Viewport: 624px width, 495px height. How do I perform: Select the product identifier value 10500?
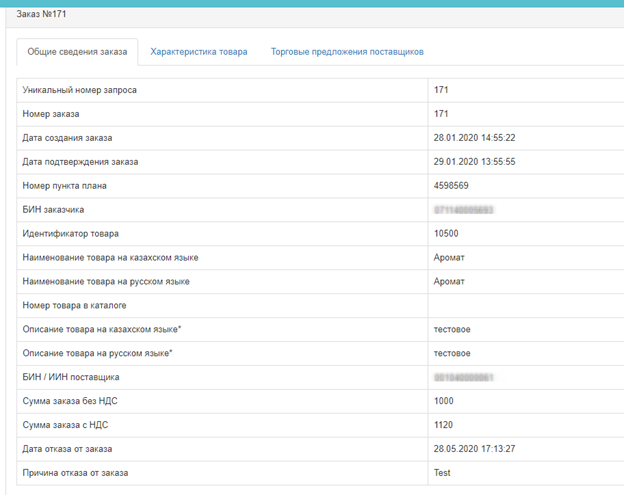click(x=446, y=234)
